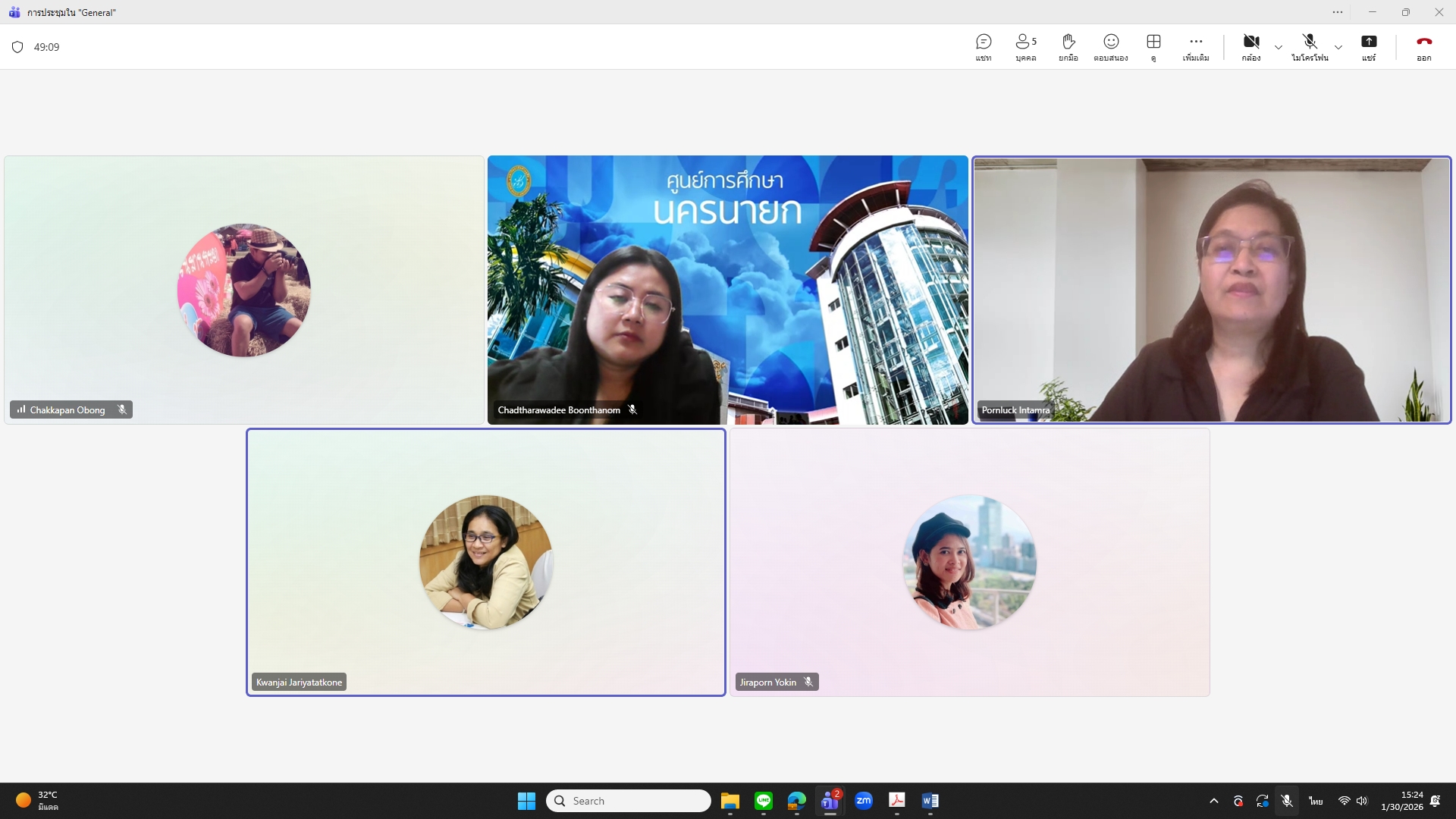Image resolution: width=1456 pixels, height=819 pixels.
Task: Show hidden system tray icons
Action: point(1213,801)
